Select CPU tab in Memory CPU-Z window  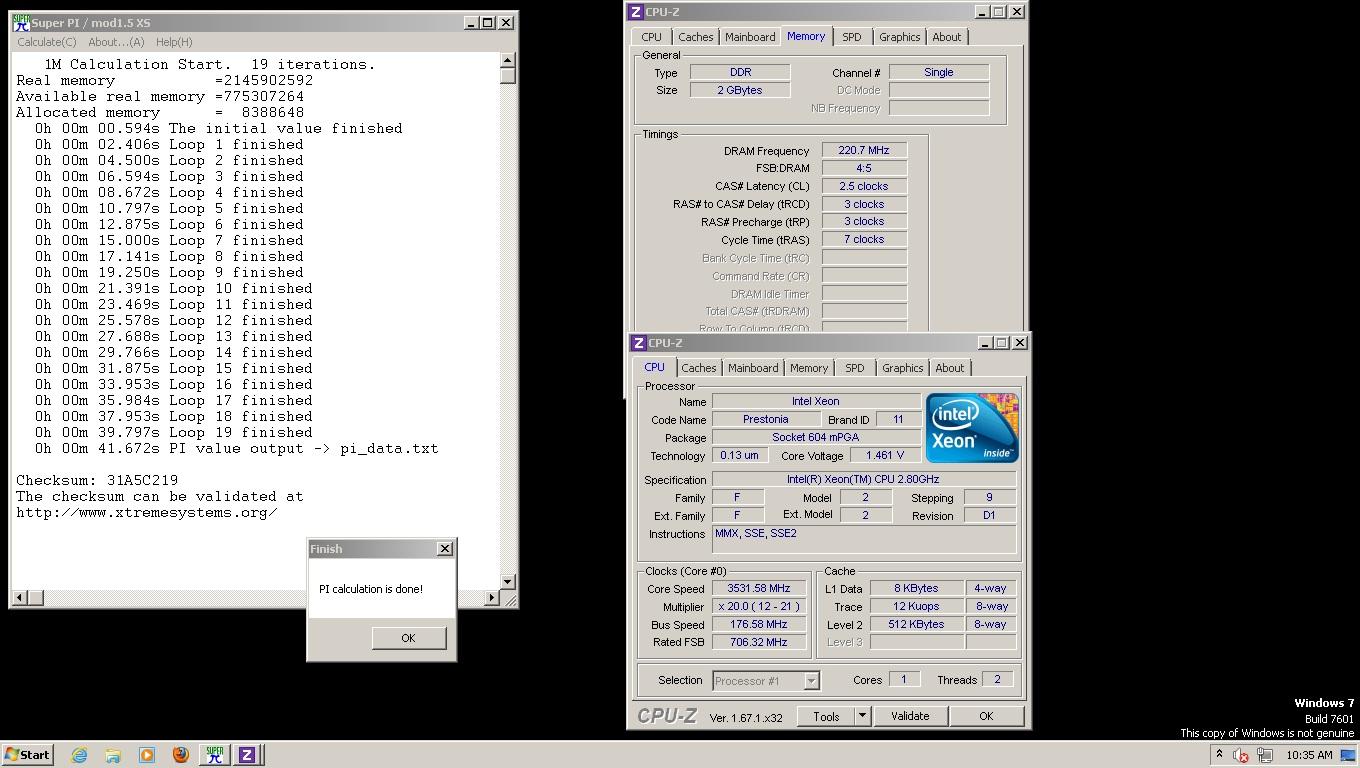pos(651,37)
